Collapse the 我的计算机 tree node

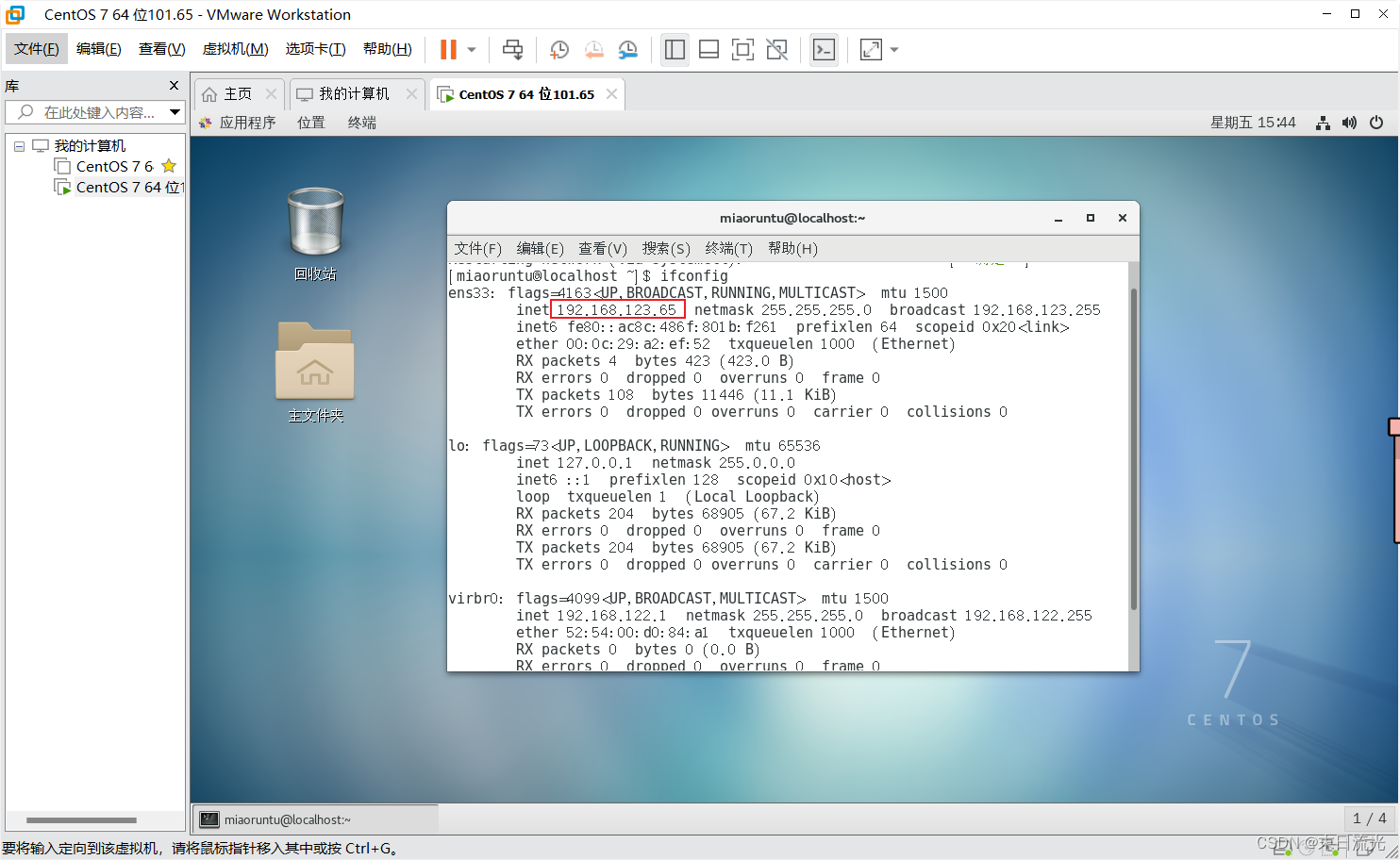19,146
